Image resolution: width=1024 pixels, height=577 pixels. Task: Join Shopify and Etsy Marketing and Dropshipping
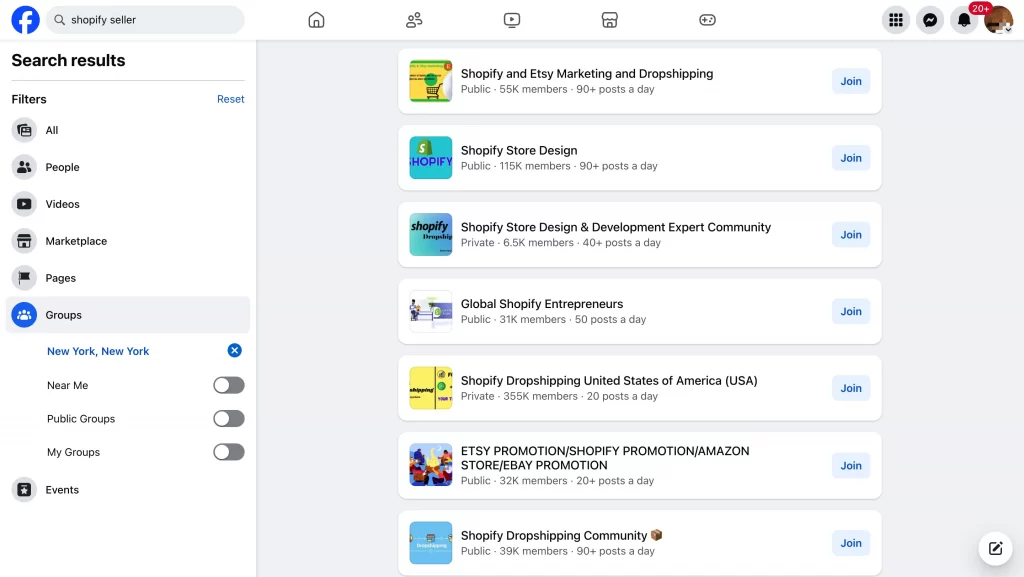851,81
